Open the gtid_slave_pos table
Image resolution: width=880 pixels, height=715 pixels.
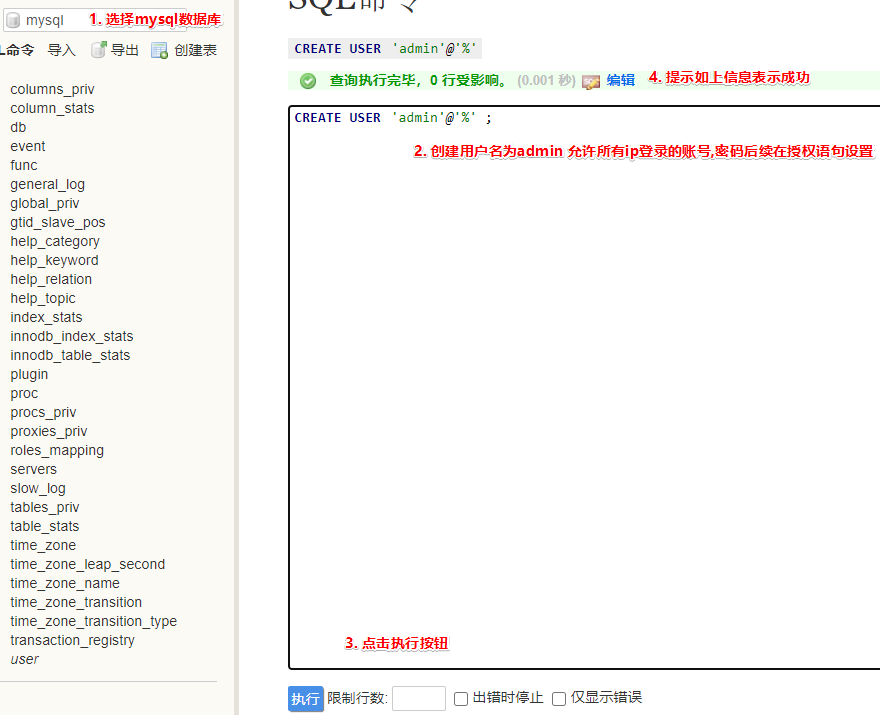(58, 223)
